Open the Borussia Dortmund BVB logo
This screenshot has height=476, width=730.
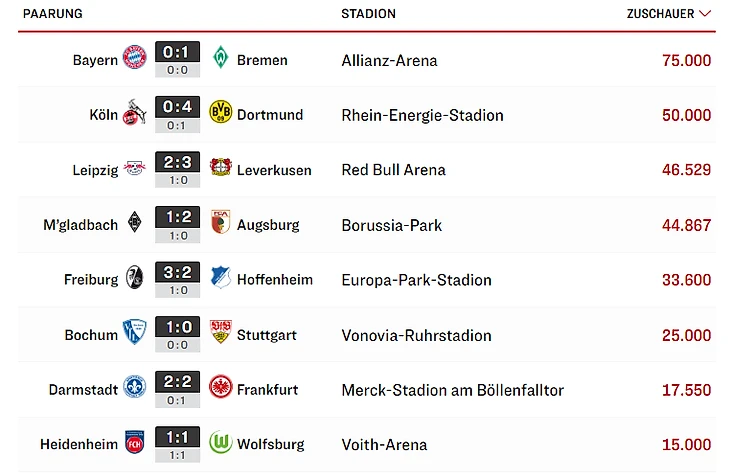[x=221, y=111]
